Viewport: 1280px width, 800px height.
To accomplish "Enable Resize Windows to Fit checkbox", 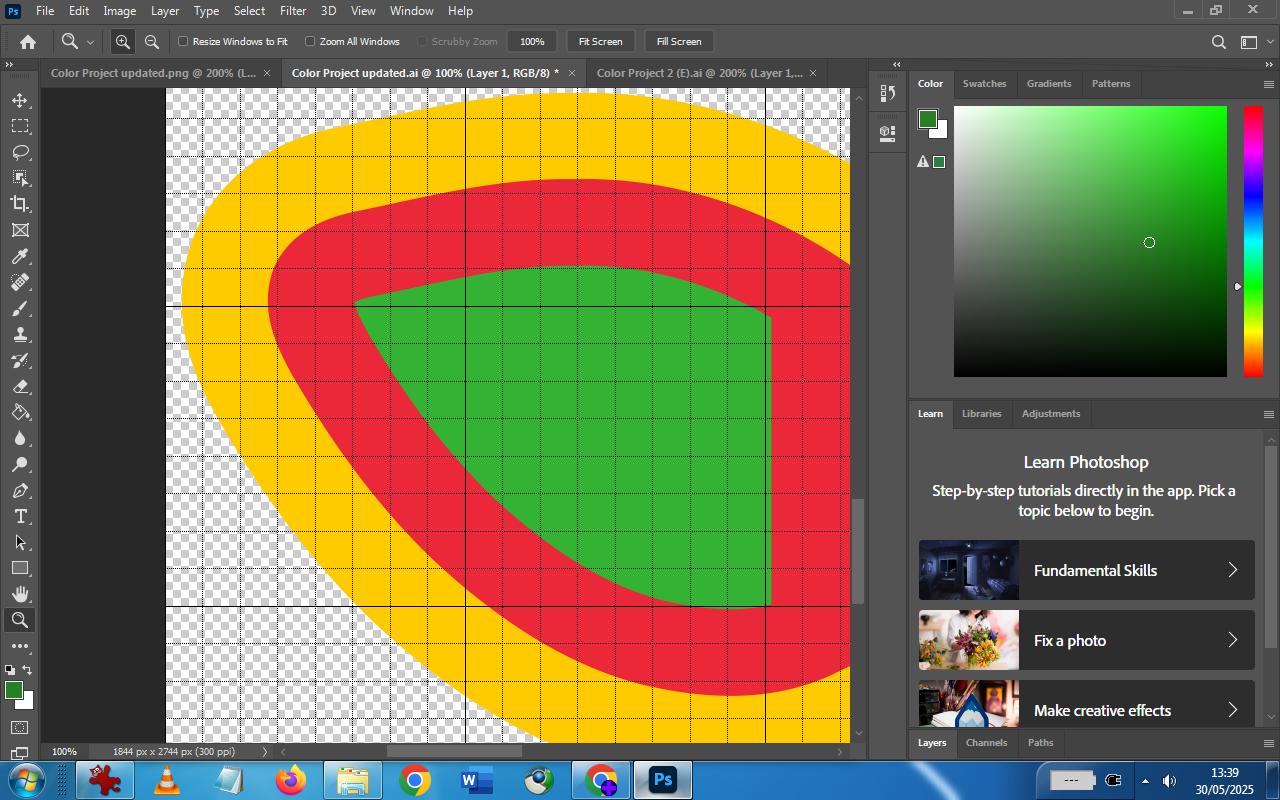I will 183,41.
